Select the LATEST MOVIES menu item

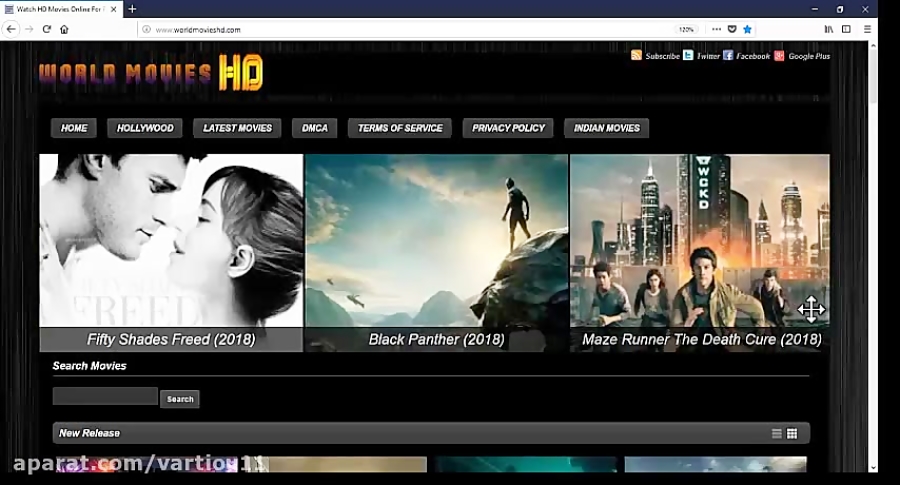coord(237,128)
